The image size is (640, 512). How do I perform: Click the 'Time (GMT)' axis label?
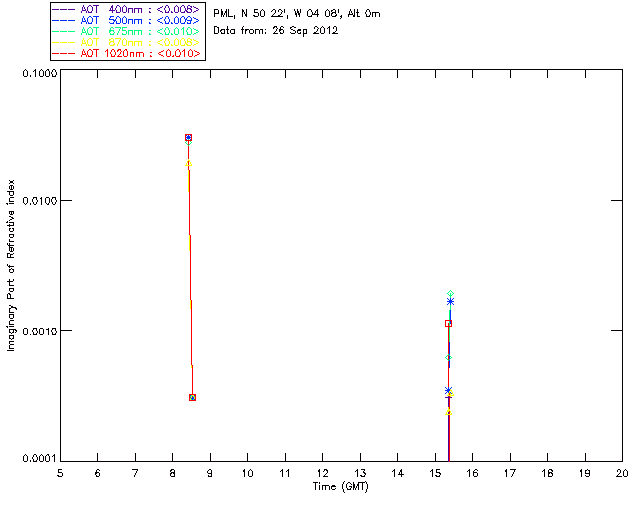341,486
